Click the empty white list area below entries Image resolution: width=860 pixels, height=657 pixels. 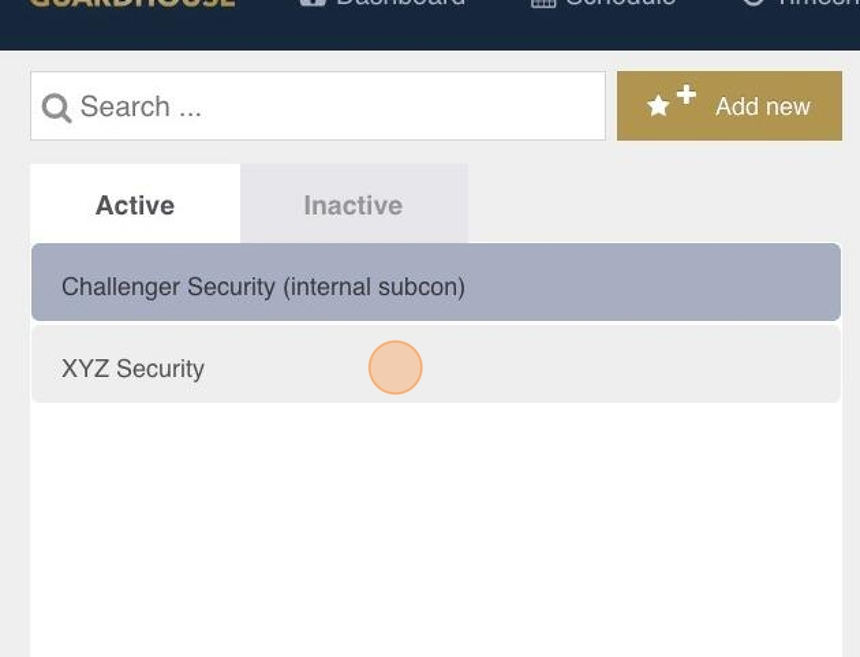pyautogui.click(x=436, y=529)
